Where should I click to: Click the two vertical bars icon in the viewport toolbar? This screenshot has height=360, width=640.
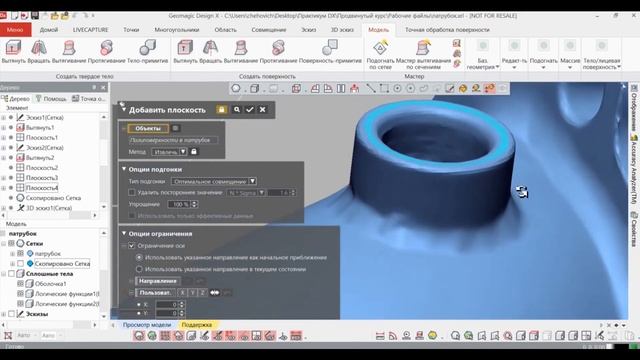click(x=341, y=88)
